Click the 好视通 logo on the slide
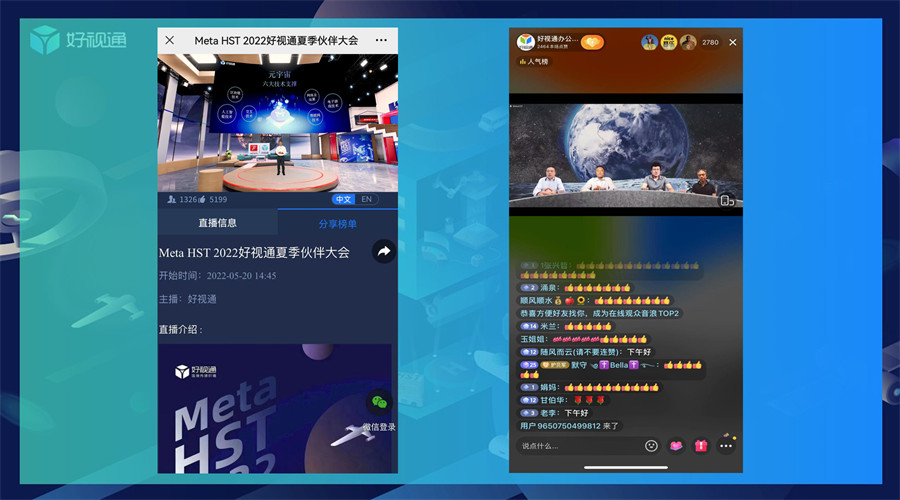 coord(78,40)
